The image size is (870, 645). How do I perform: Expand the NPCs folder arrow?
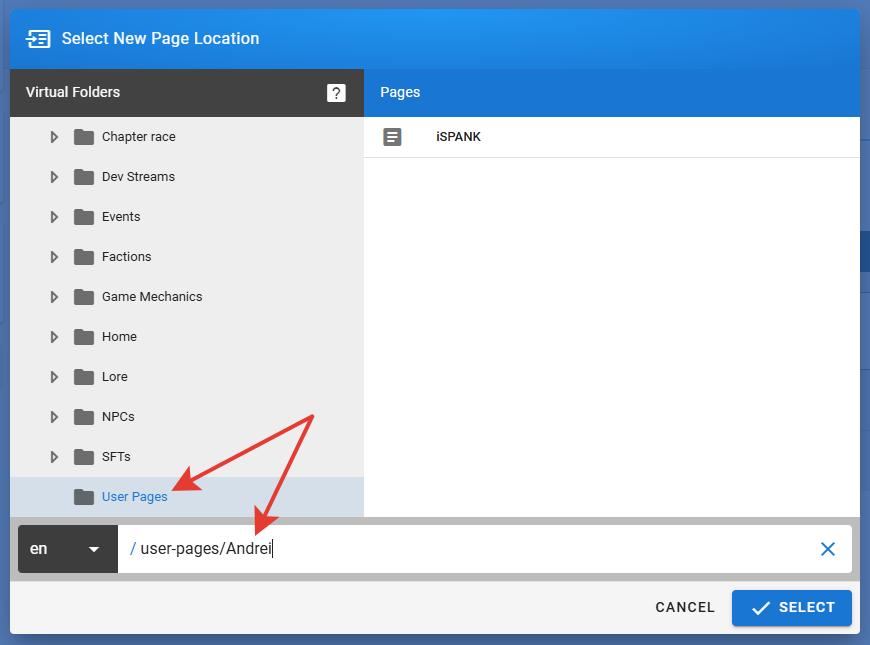pos(54,417)
